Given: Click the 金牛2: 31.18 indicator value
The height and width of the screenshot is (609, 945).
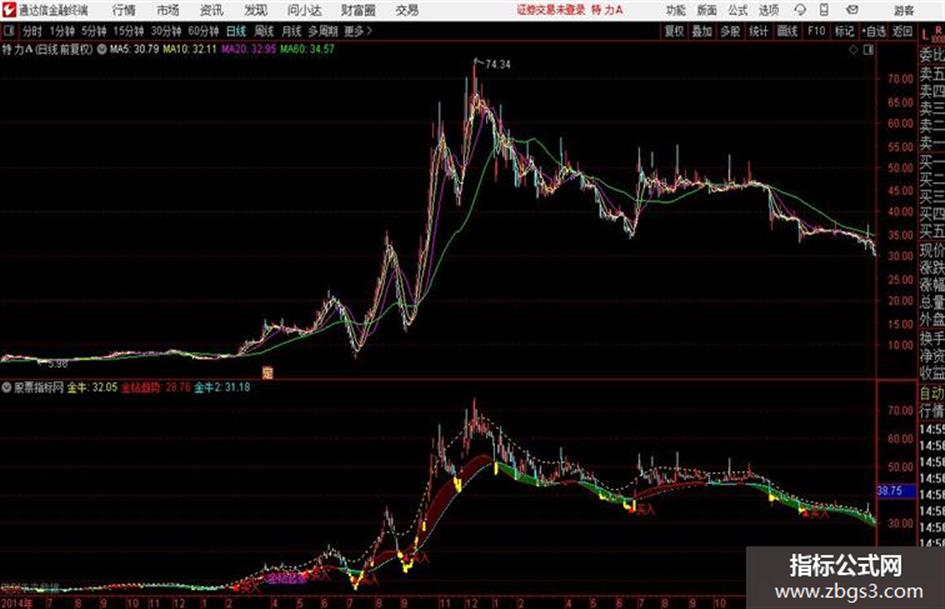Looking at the screenshot, I should pos(222,388).
